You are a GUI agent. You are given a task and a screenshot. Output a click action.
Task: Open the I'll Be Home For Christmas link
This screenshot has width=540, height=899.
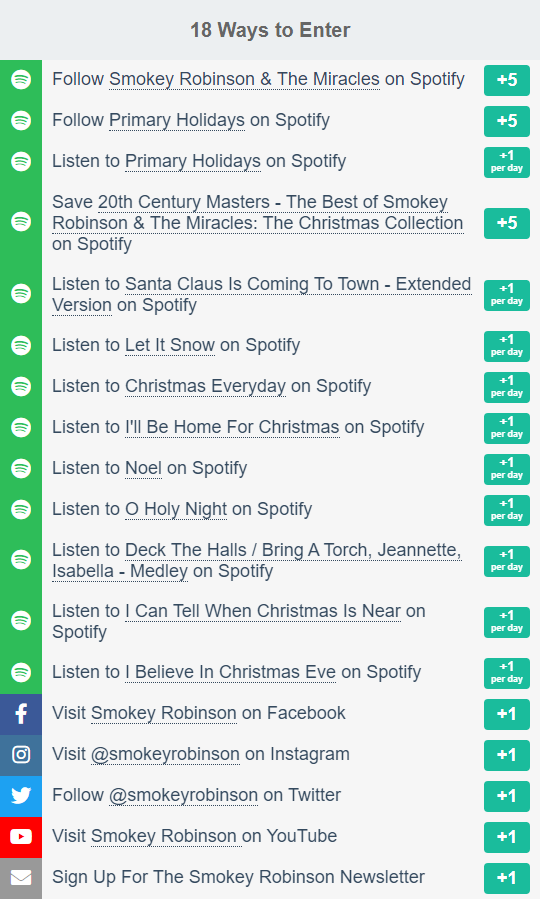[x=232, y=427]
